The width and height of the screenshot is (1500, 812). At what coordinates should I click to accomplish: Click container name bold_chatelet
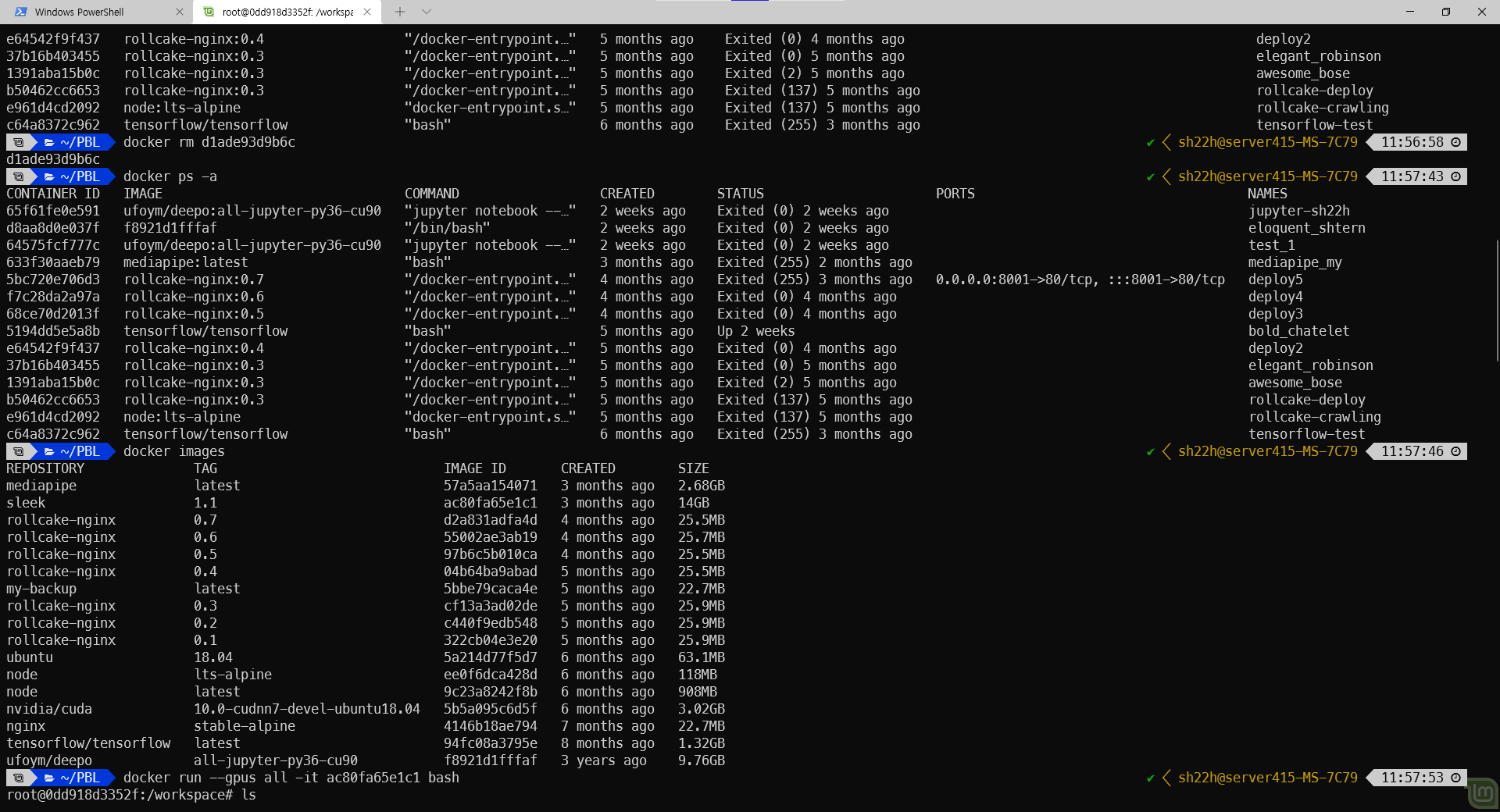click(1298, 331)
